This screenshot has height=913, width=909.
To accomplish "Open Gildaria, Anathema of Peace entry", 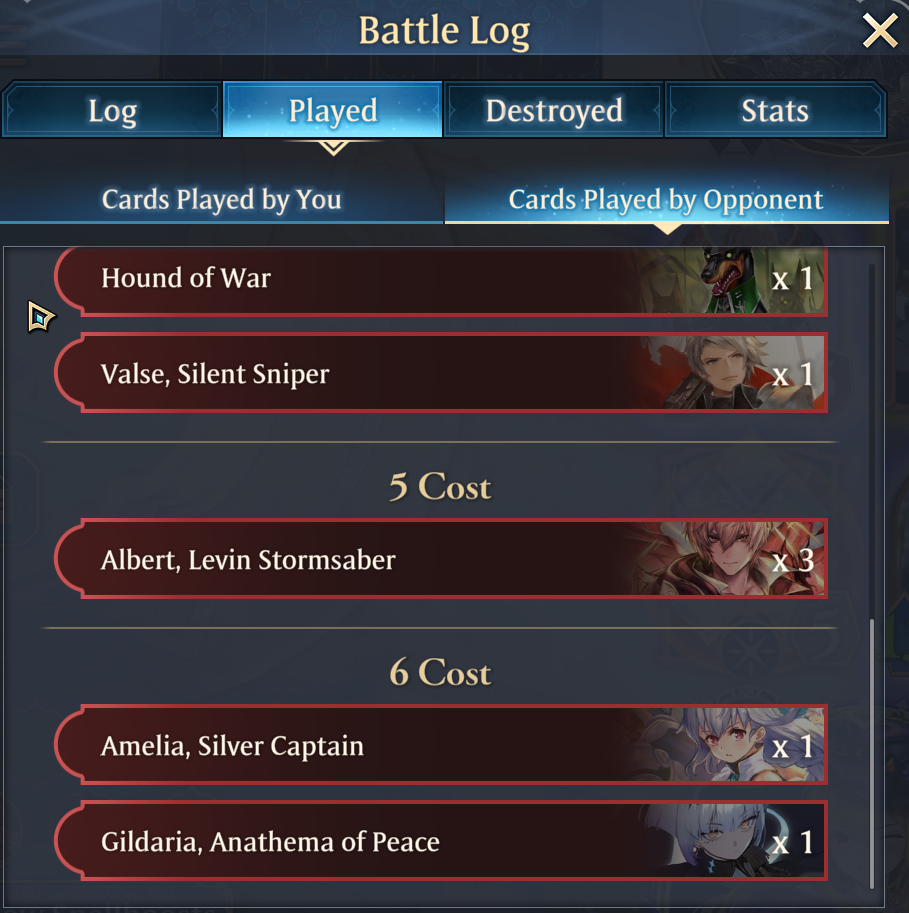I will [x=441, y=841].
